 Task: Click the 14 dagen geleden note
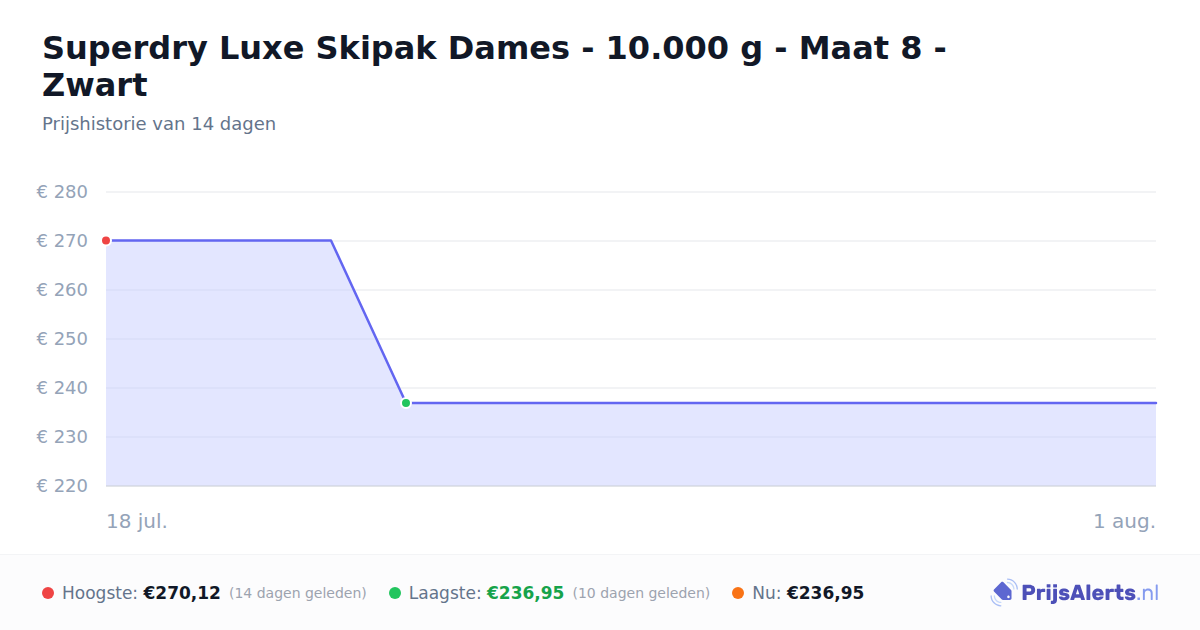tap(298, 593)
